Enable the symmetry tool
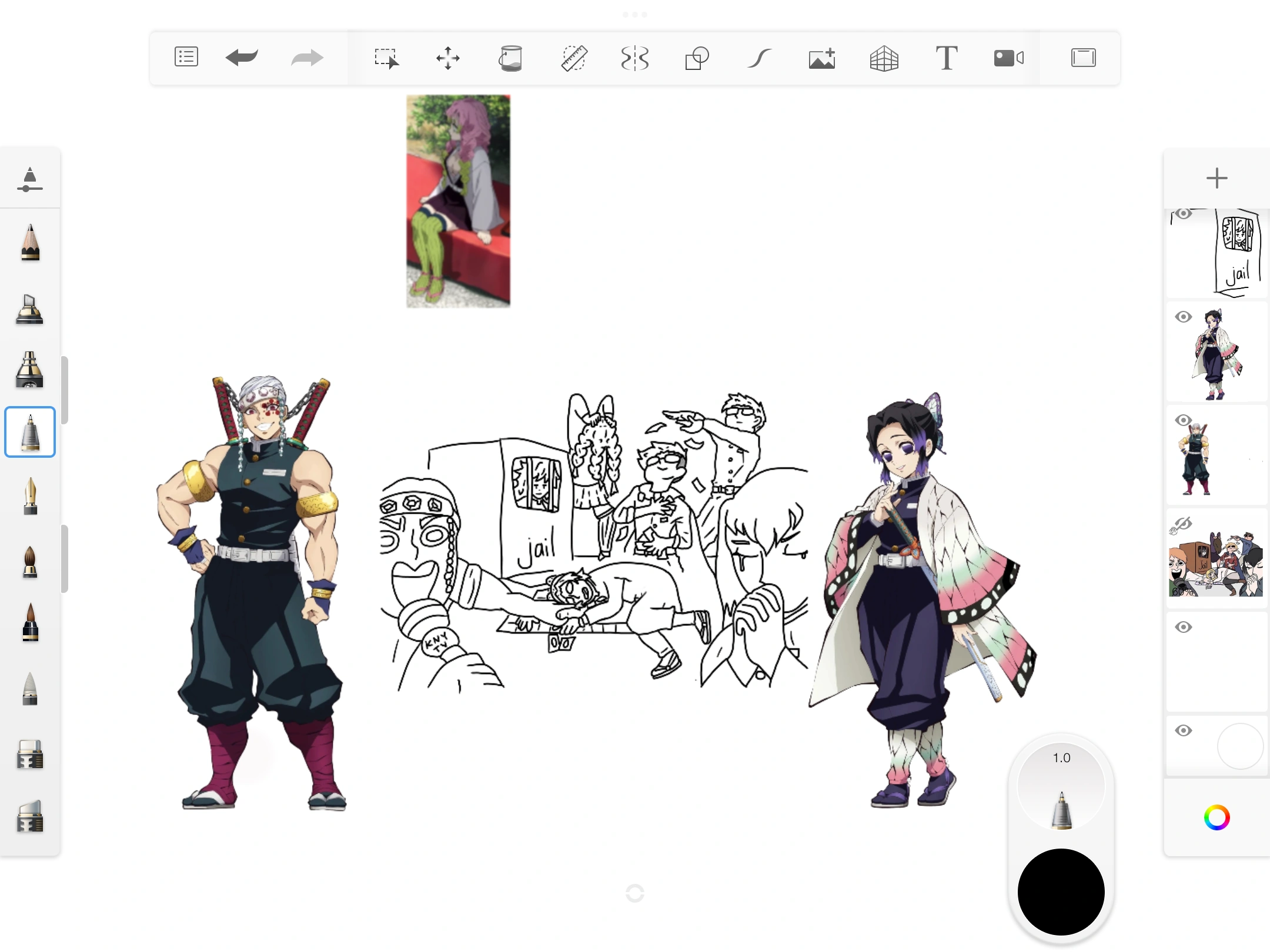This screenshot has height=952, width=1270. pyautogui.click(x=634, y=58)
